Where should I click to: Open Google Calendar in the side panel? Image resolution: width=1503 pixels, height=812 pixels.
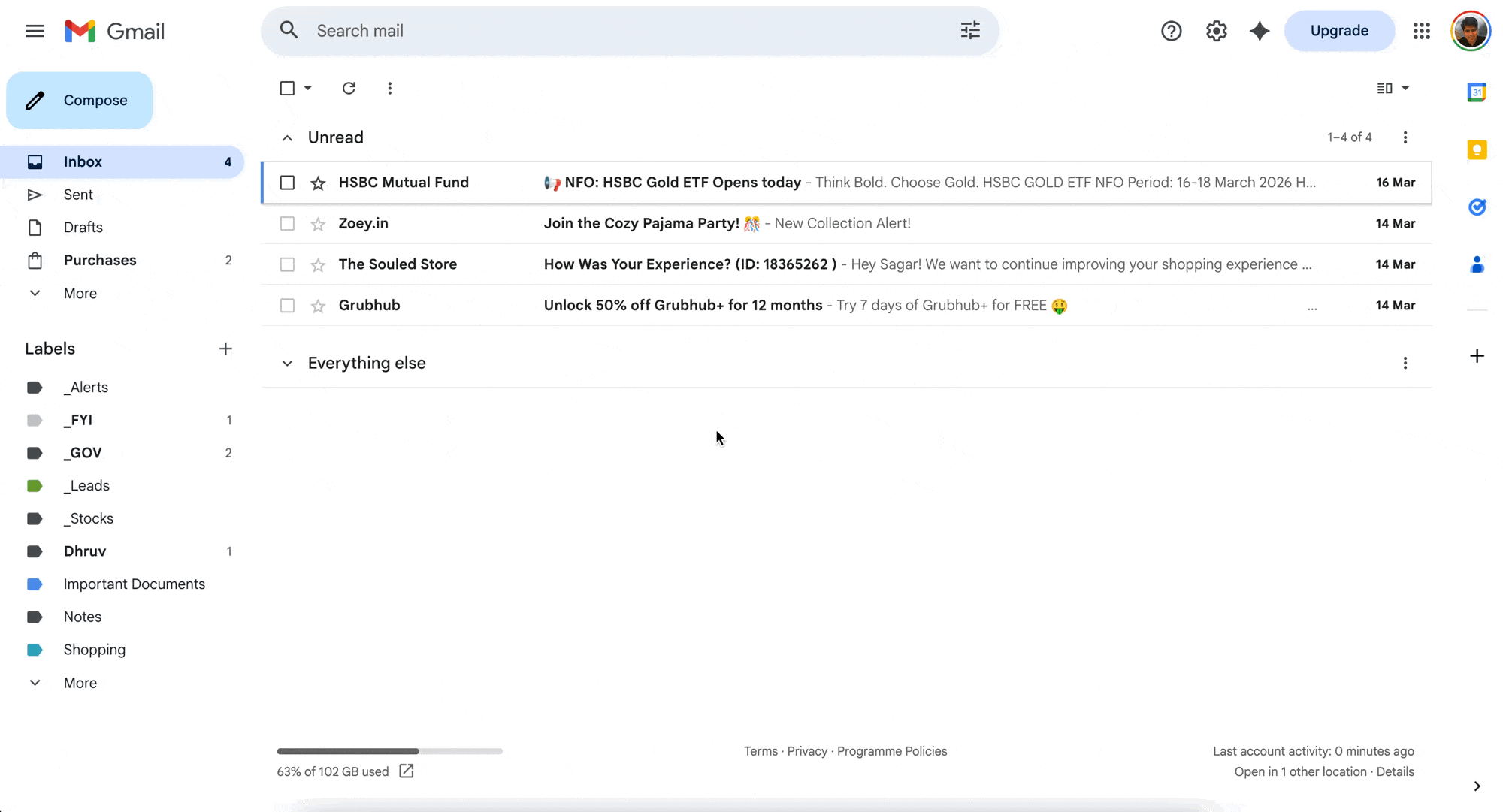(1477, 92)
